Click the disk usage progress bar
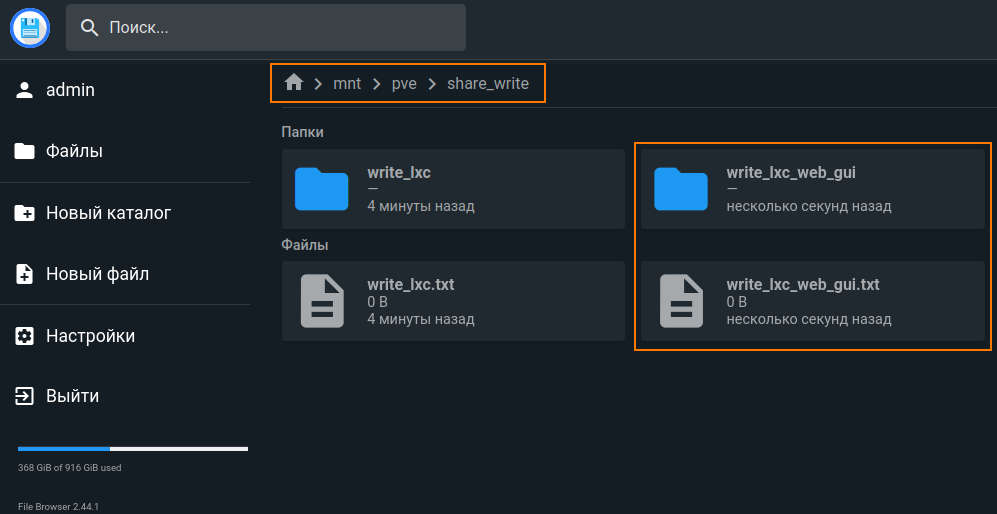This screenshot has height=514, width=997. pos(133,449)
